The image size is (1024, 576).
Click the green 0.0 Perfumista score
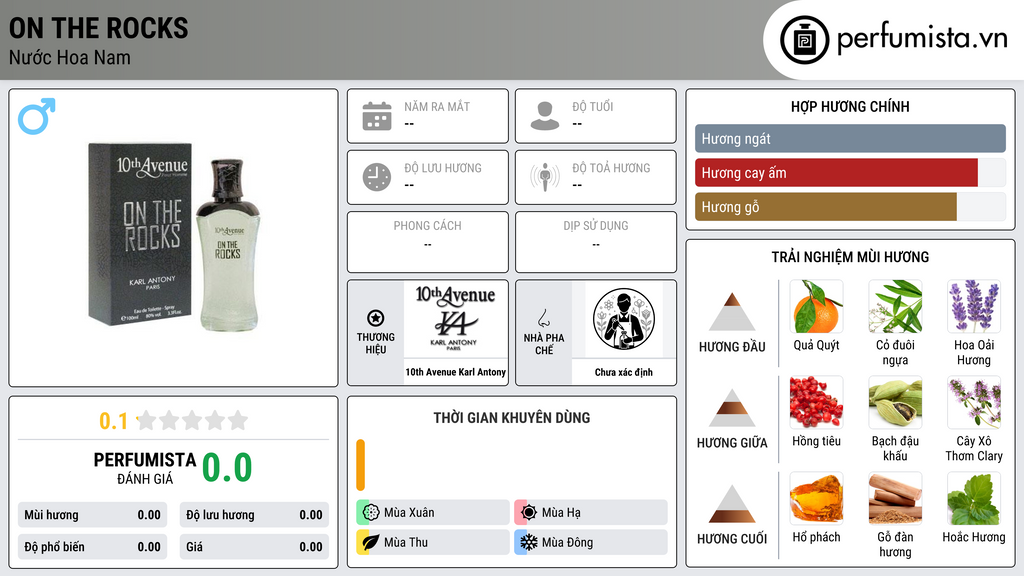[227, 467]
